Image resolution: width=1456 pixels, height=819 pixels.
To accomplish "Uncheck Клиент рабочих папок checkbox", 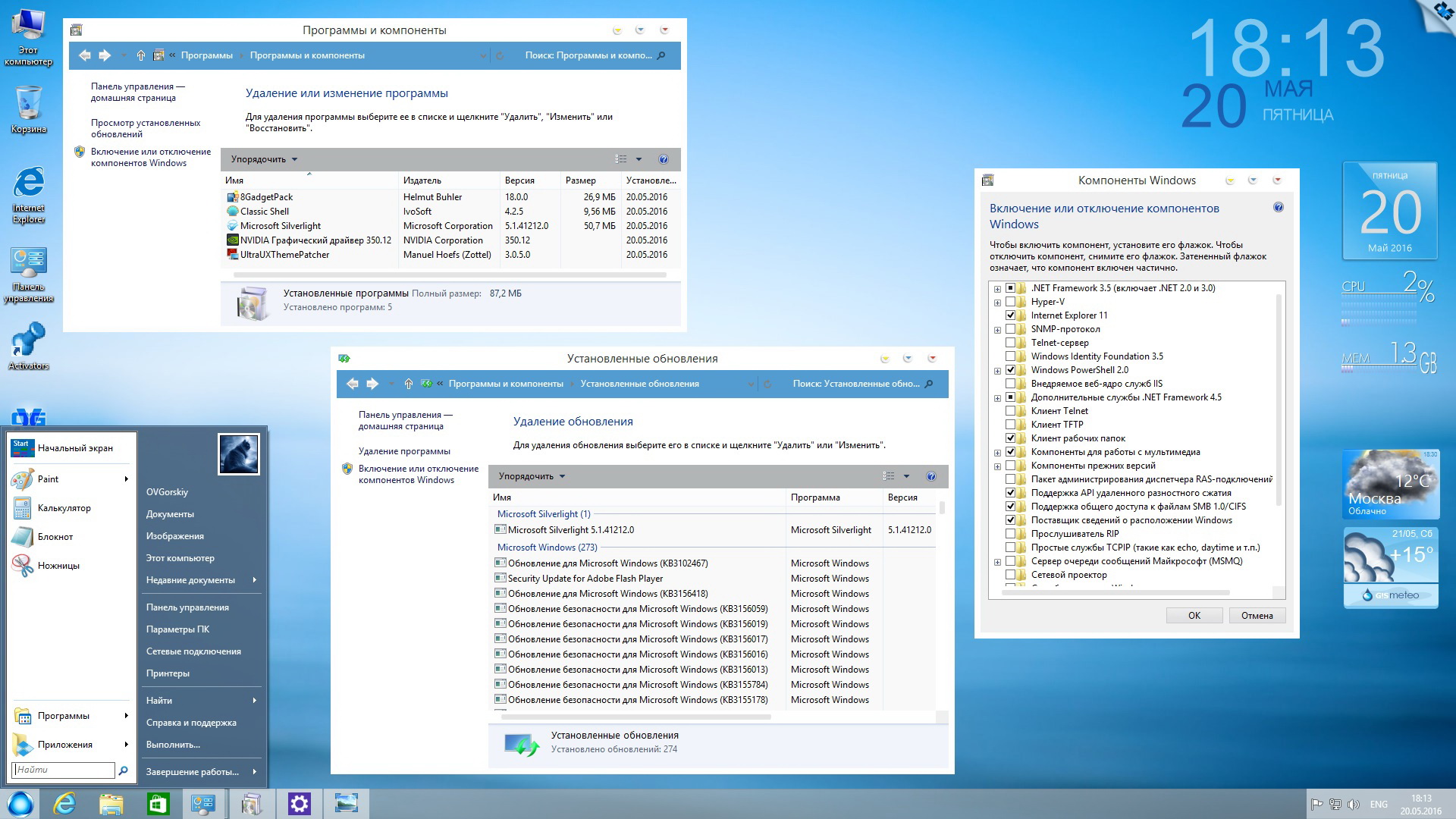I will click(1010, 438).
